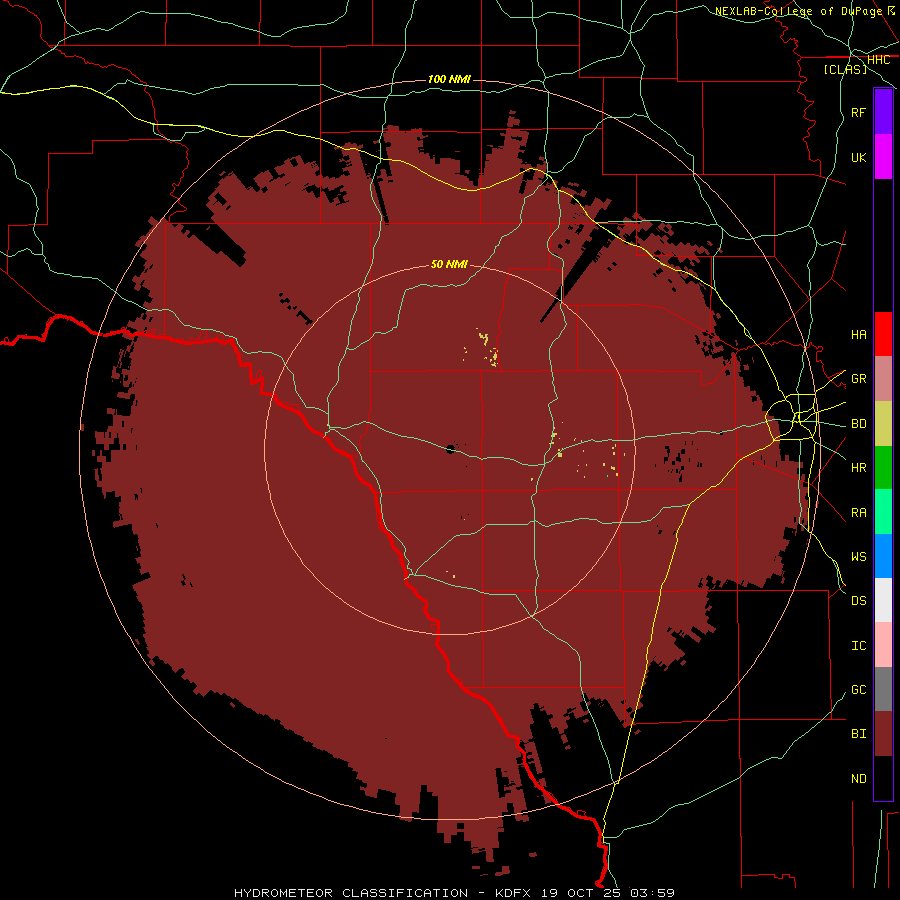Click the HHC product code label

[x=878, y=60]
